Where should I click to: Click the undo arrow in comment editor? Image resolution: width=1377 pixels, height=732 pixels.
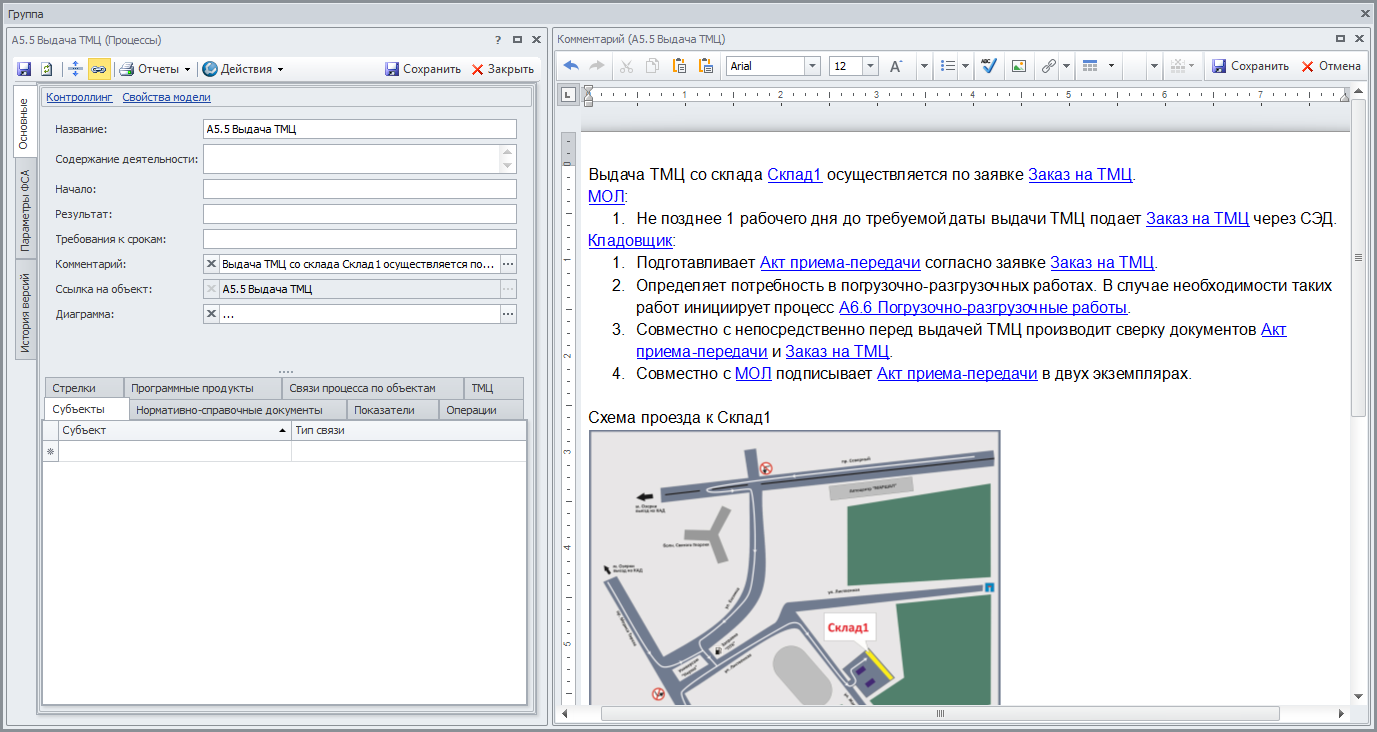[571, 66]
